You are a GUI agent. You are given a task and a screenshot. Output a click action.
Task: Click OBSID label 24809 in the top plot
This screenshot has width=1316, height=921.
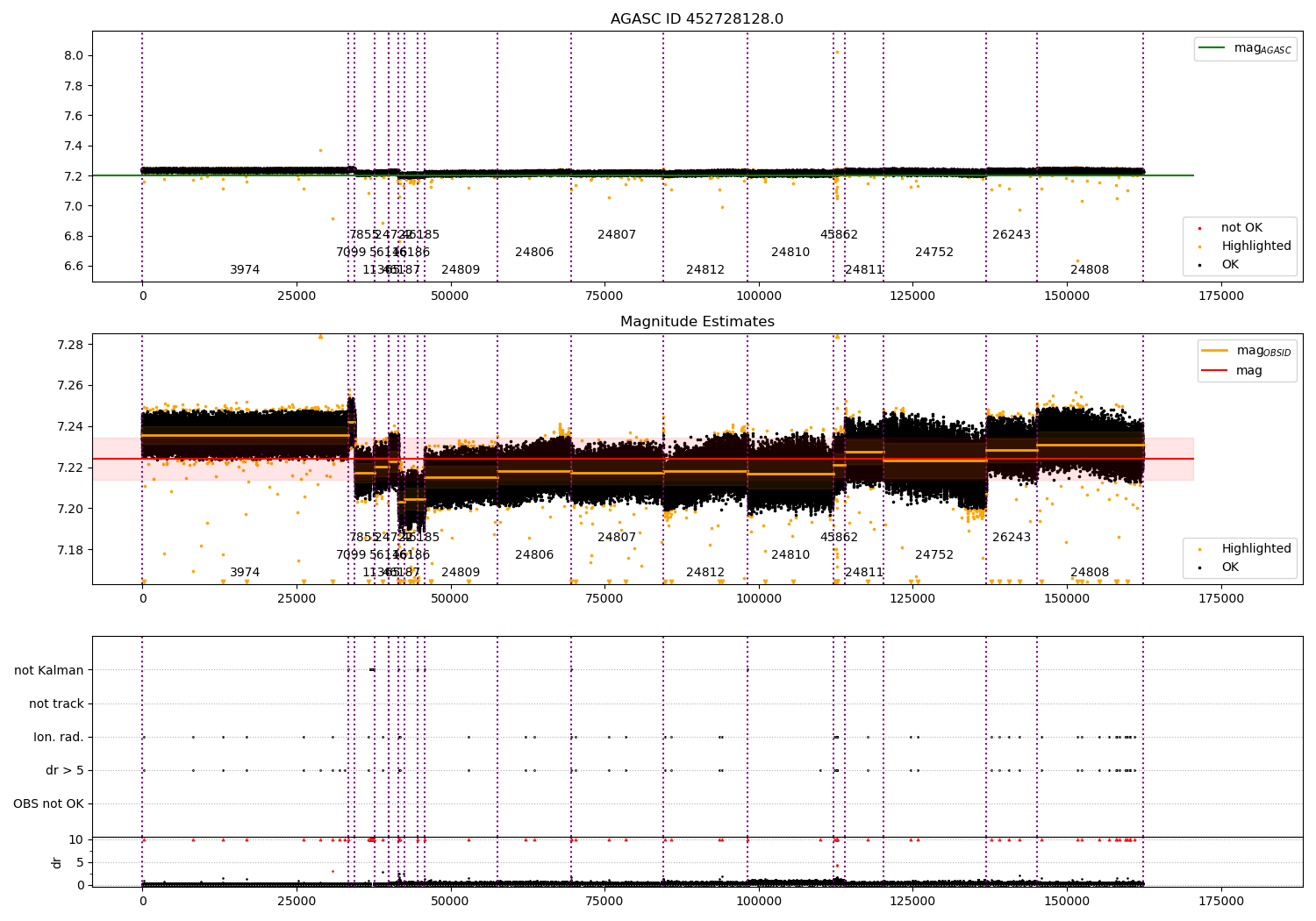(x=461, y=270)
